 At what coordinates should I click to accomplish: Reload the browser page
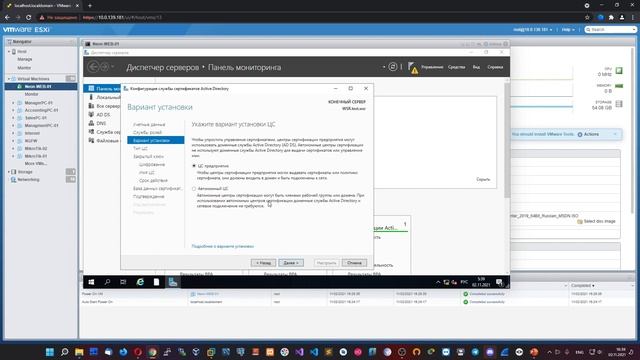[28, 18]
